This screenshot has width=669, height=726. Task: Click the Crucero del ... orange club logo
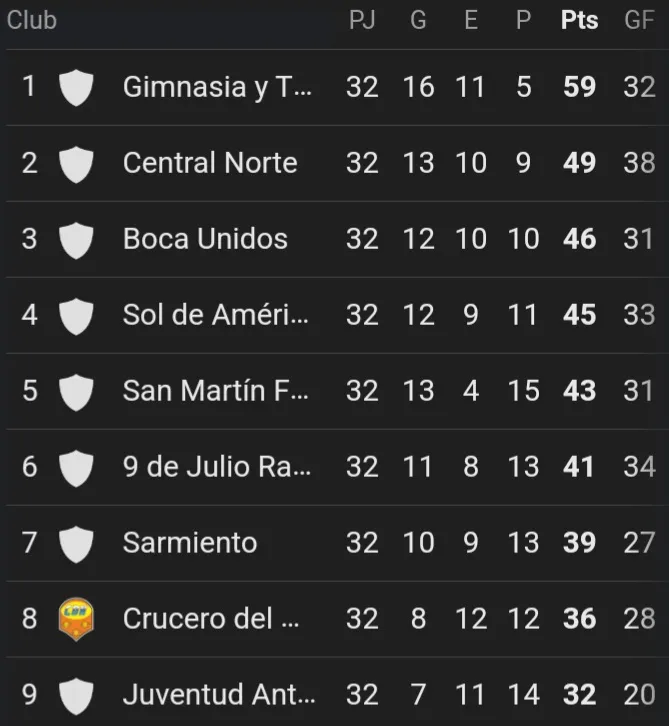pyautogui.click(x=76, y=619)
